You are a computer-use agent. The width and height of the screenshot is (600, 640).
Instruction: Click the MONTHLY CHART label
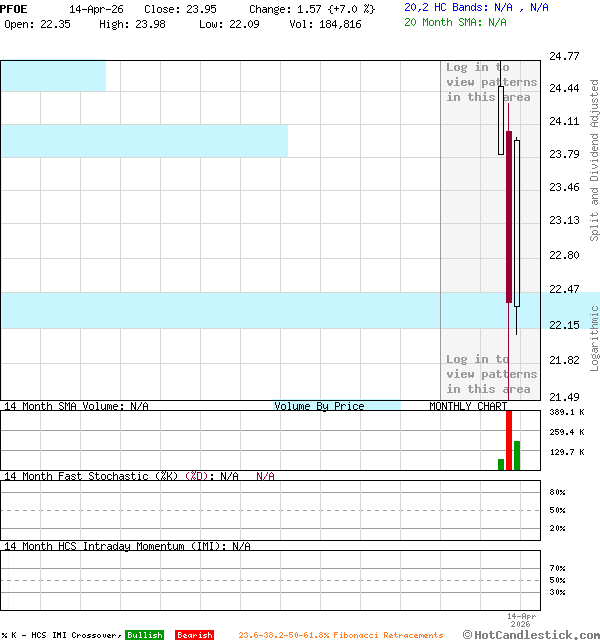pos(468,406)
